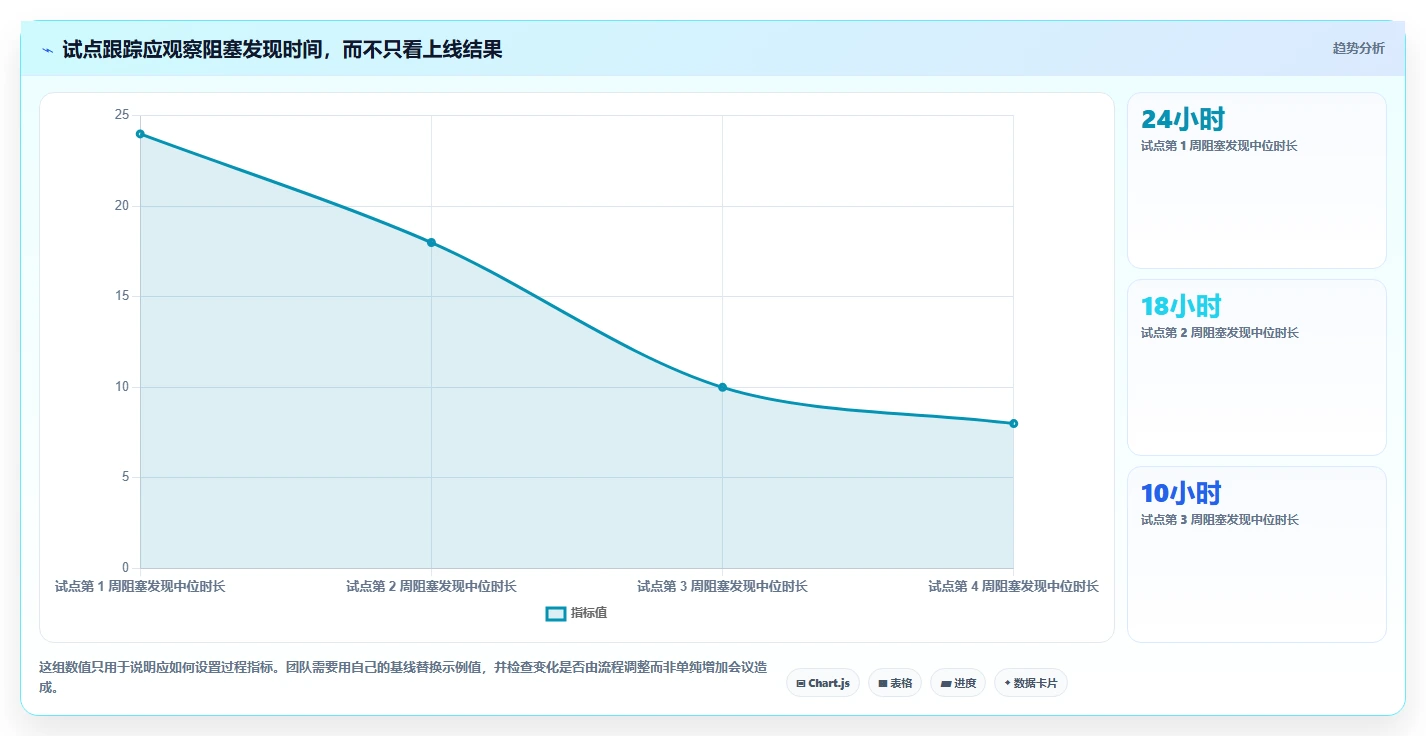Click the y-axis tick label 20
This screenshot has width=1426, height=736.
pos(122,206)
